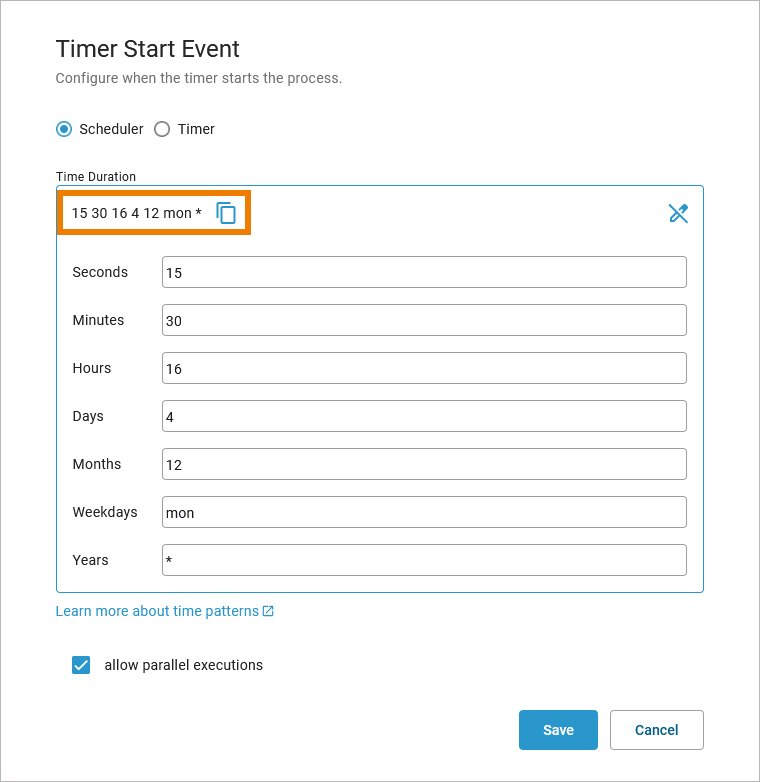
Task: Toggle the pencil edit-mode icon
Action: (678, 213)
